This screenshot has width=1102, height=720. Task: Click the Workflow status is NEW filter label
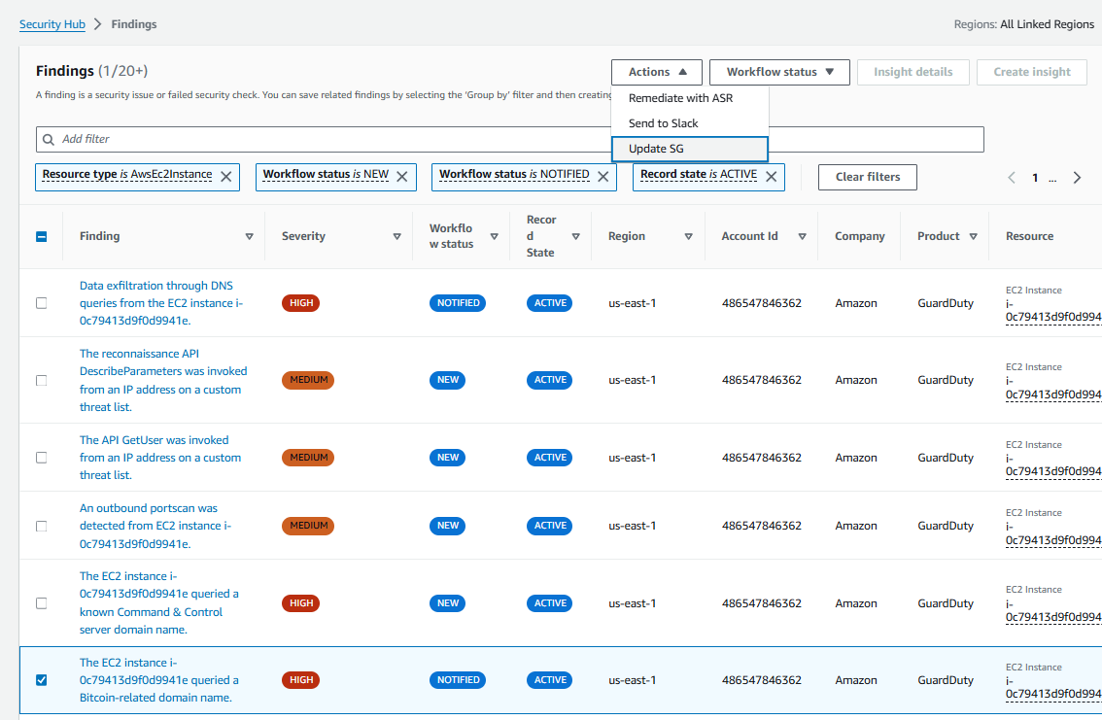tap(325, 174)
